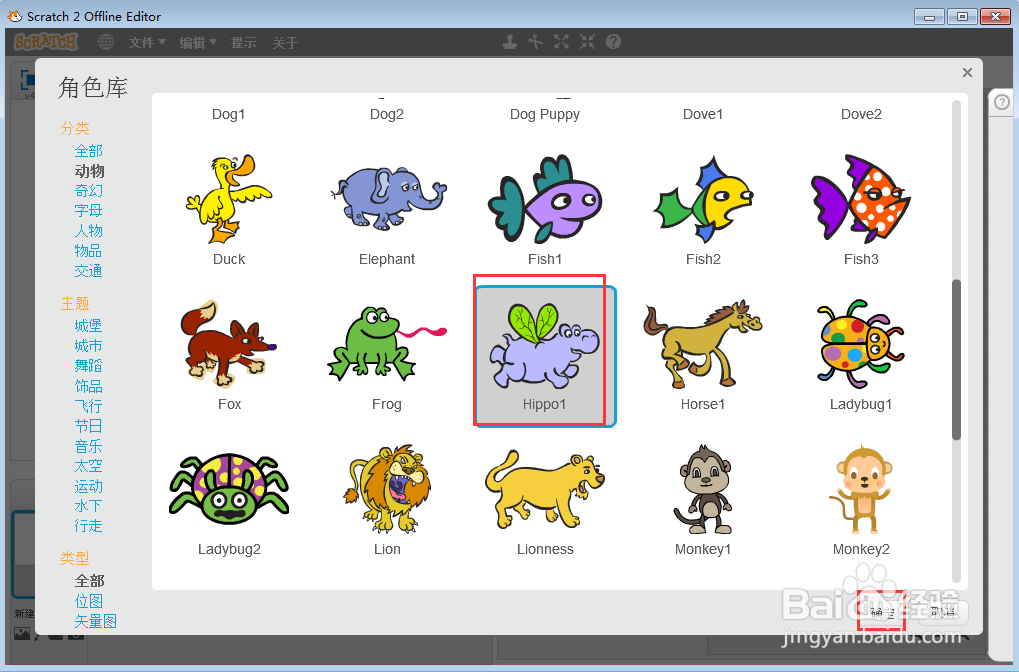
Task: Click the Dog2 label
Action: click(387, 114)
